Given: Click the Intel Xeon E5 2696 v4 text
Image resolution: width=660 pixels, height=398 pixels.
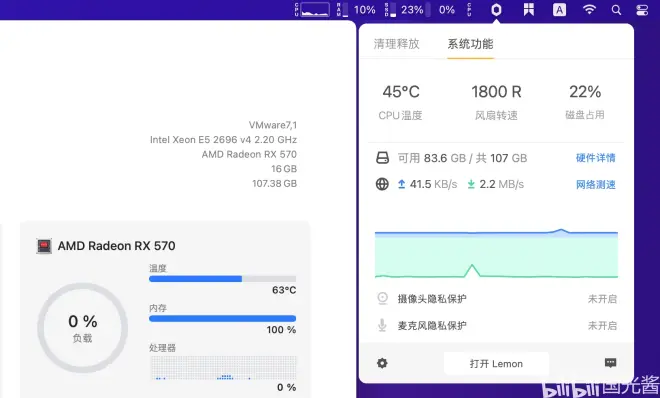Looking at the screenshot, I should (223, 140).
